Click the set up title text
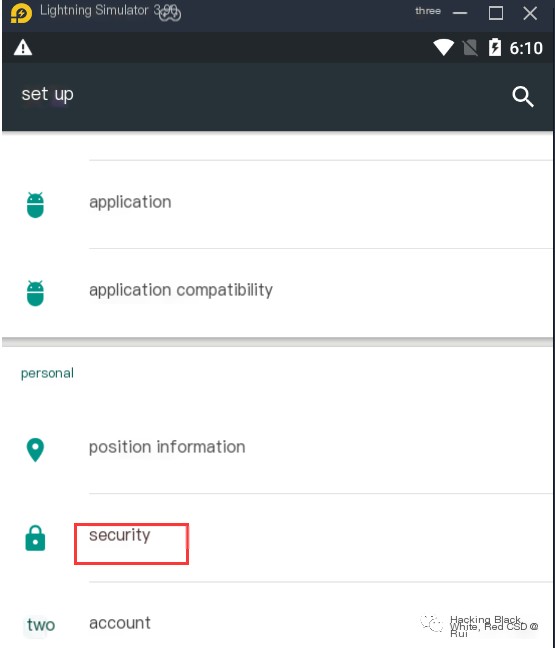Viewport: 555px width, 648px height. 48,95
